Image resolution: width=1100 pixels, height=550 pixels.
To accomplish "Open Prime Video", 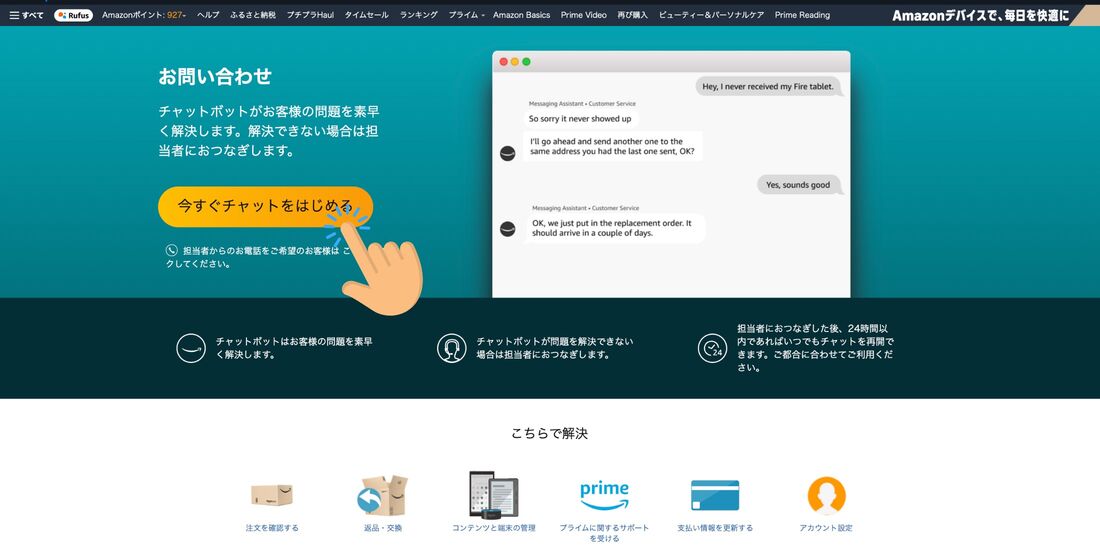I will point(583,15).
